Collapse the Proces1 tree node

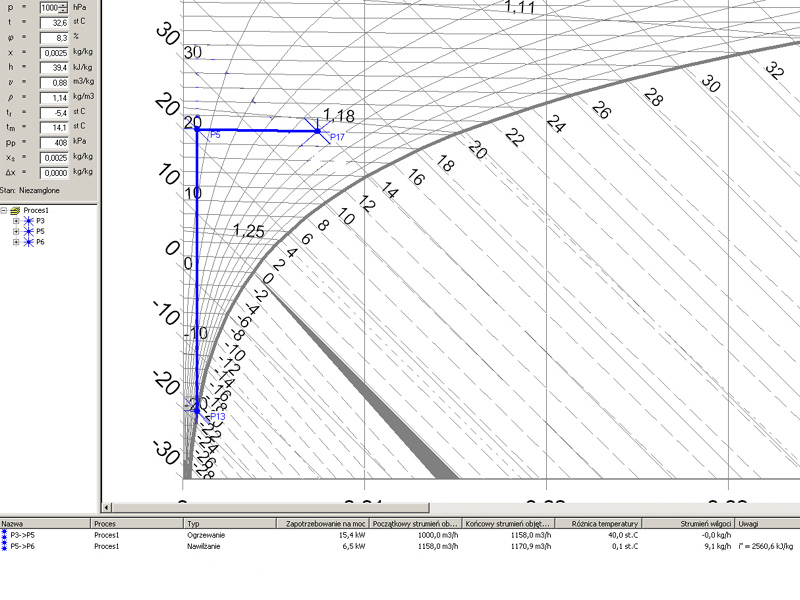(x=4, y=210)
